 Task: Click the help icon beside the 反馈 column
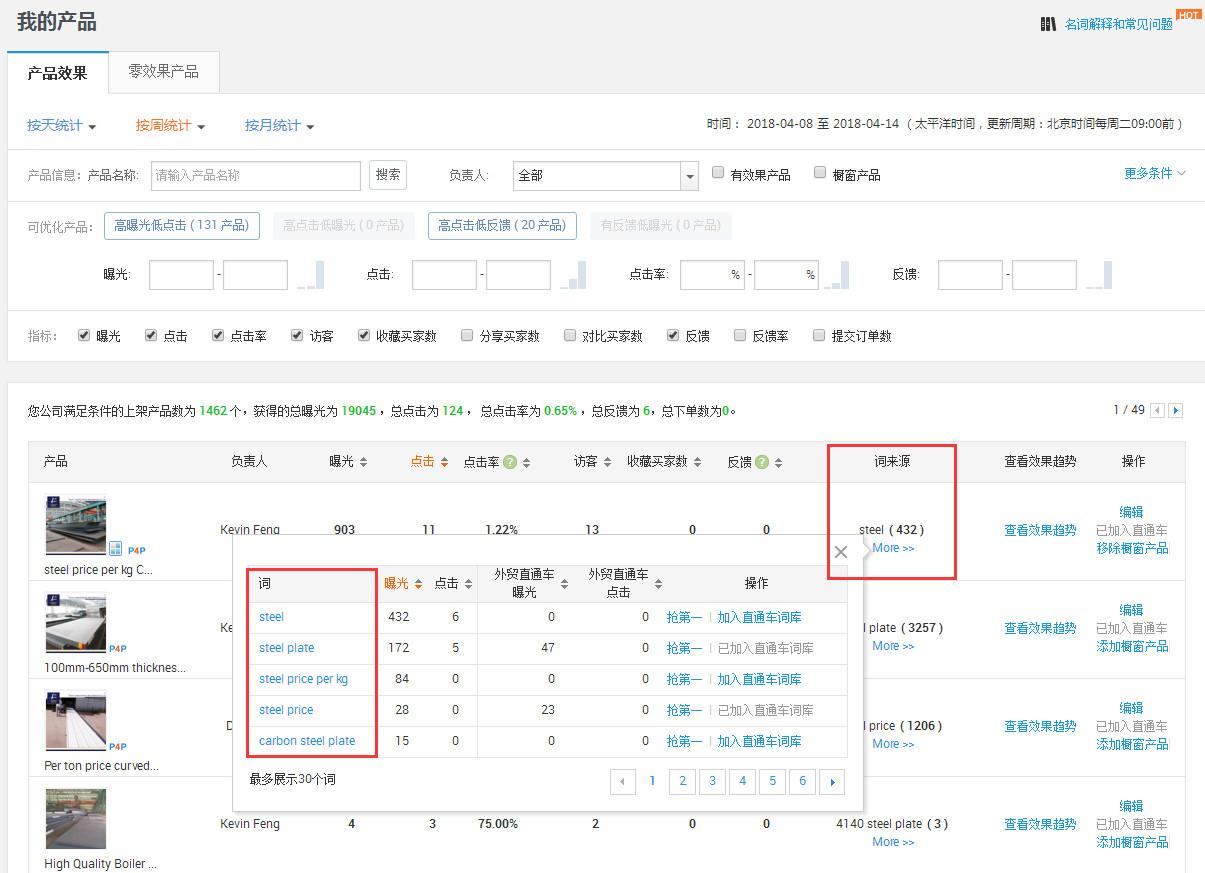[763, 461]
